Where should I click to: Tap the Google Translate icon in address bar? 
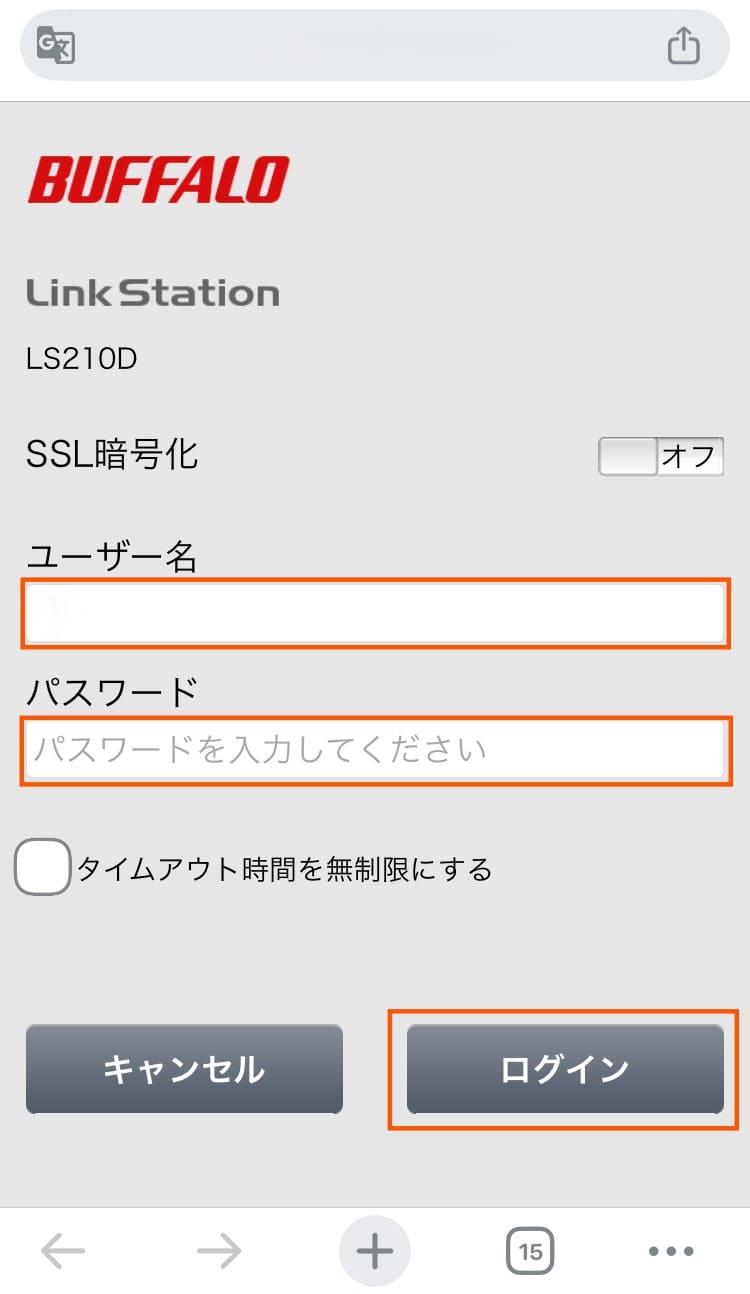click(56, 46)
